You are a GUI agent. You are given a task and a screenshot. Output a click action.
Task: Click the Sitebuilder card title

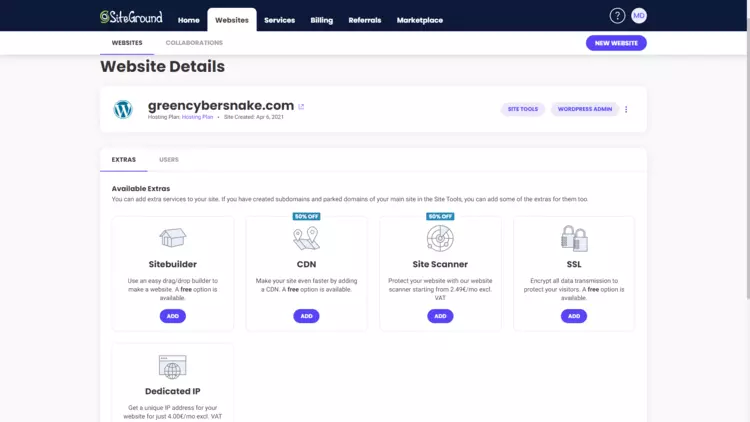click(173, 264)
